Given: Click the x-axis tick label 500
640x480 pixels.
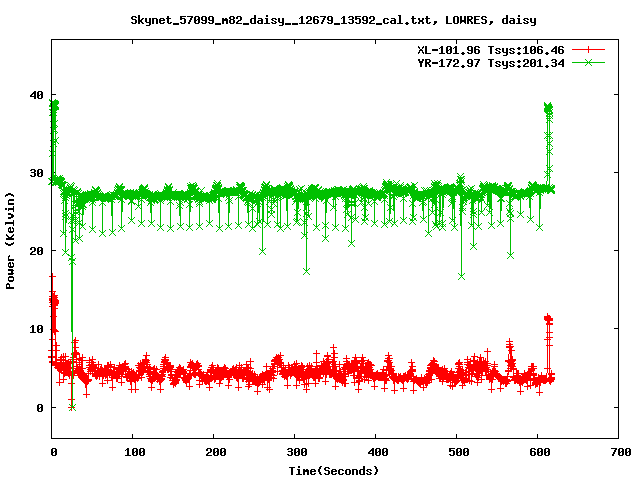Looking at the screenshot, I should click(458, 452).
